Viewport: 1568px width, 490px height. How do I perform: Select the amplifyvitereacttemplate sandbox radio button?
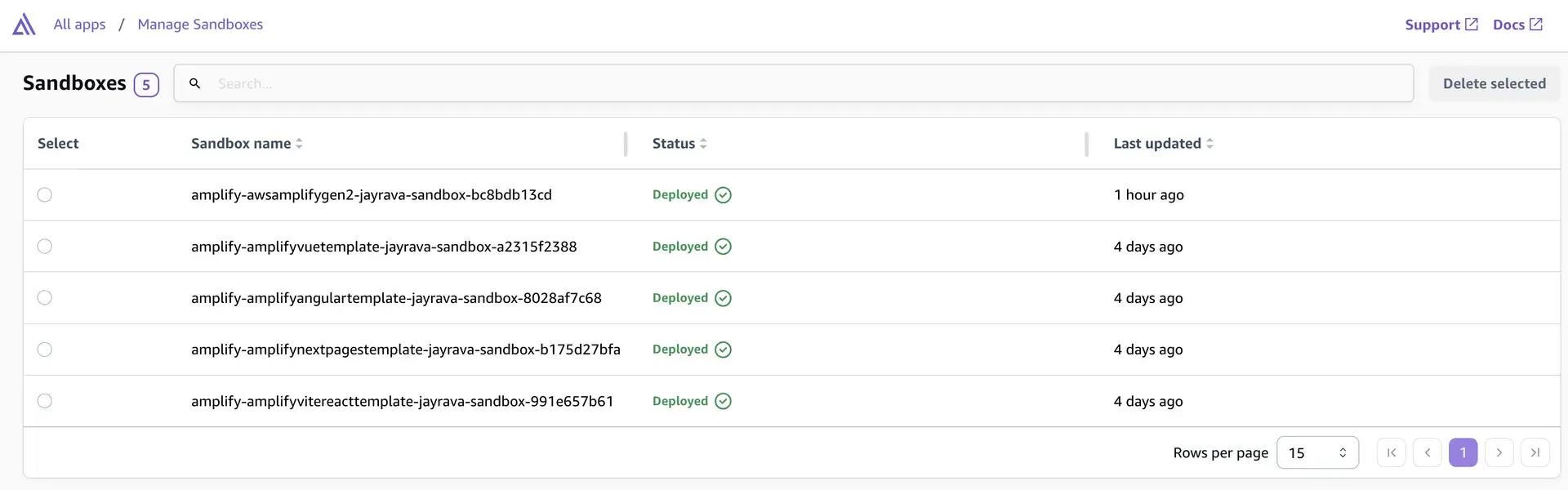[x=45, y=401]
